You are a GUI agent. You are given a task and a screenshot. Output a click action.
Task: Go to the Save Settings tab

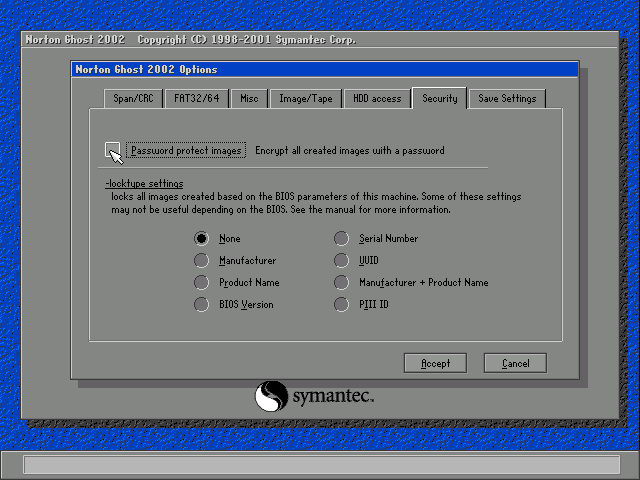pos(507,98)
